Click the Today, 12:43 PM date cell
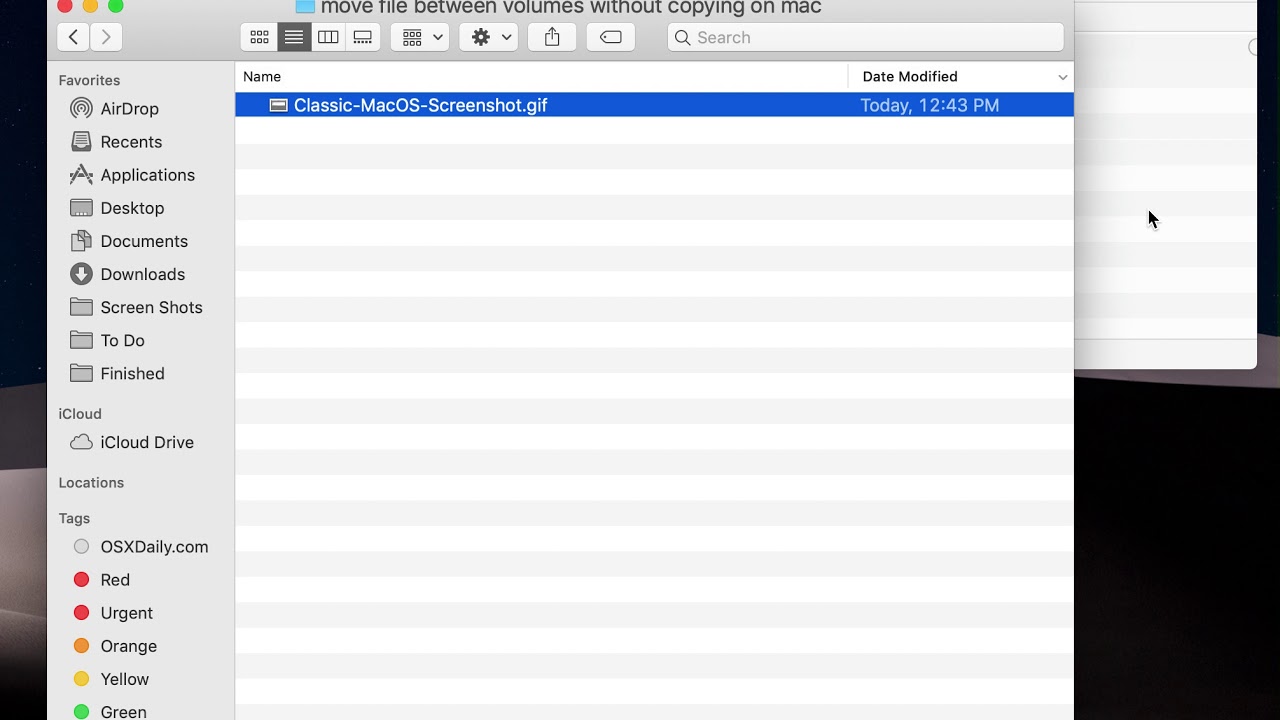Image resolution: width=1280 pixels, height=720 pixels. 929,105
